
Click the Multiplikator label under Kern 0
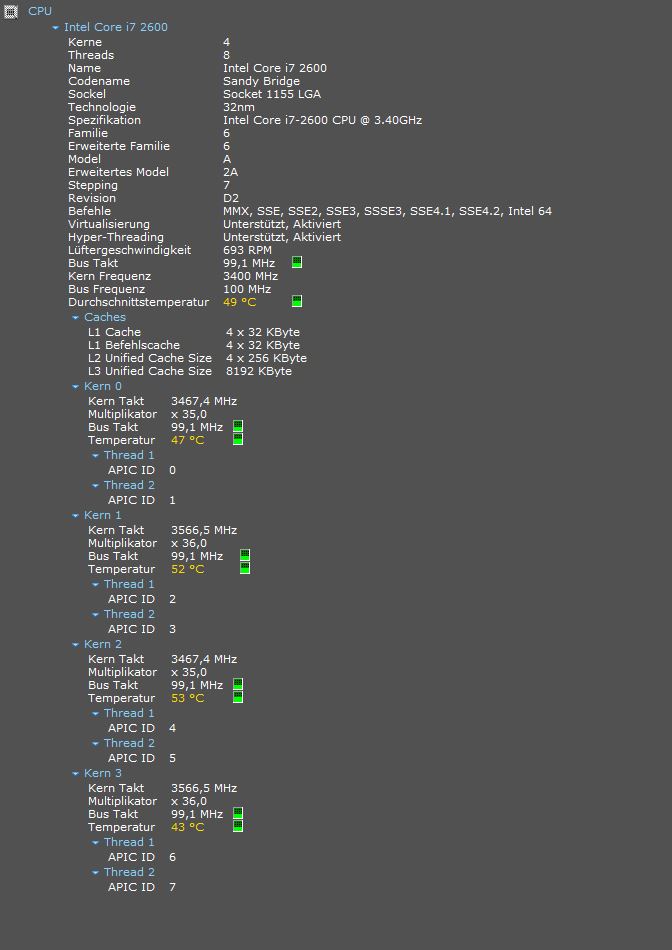click(122, 414)
